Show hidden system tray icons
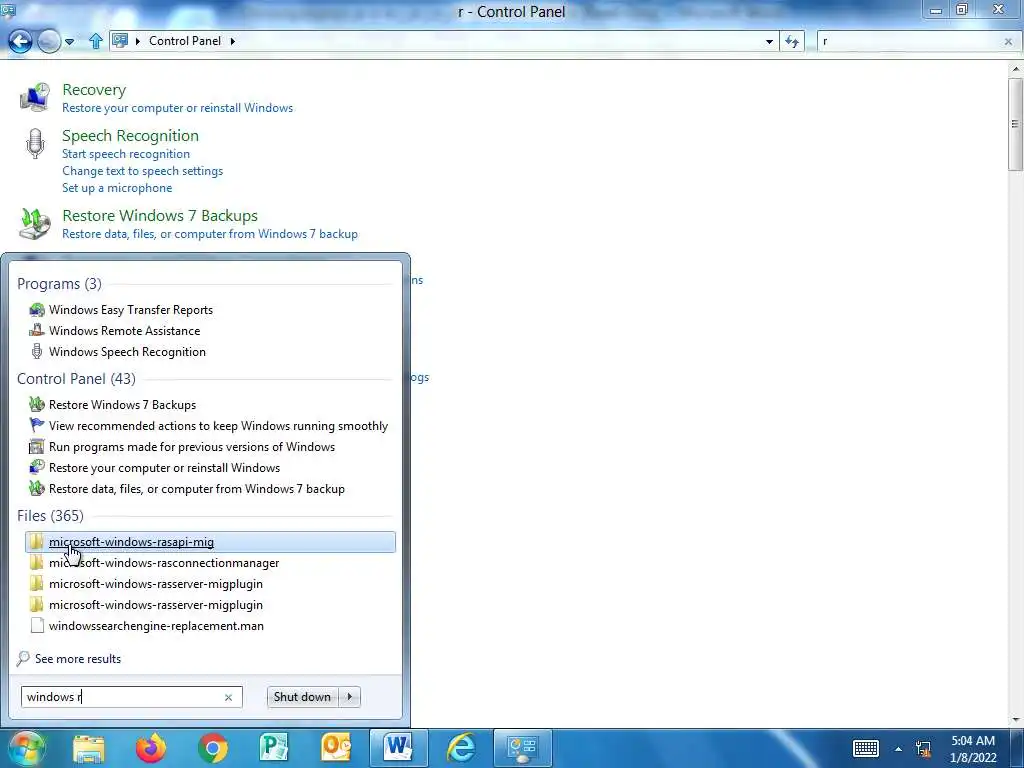1024x768 pixels. coord(899,749)
